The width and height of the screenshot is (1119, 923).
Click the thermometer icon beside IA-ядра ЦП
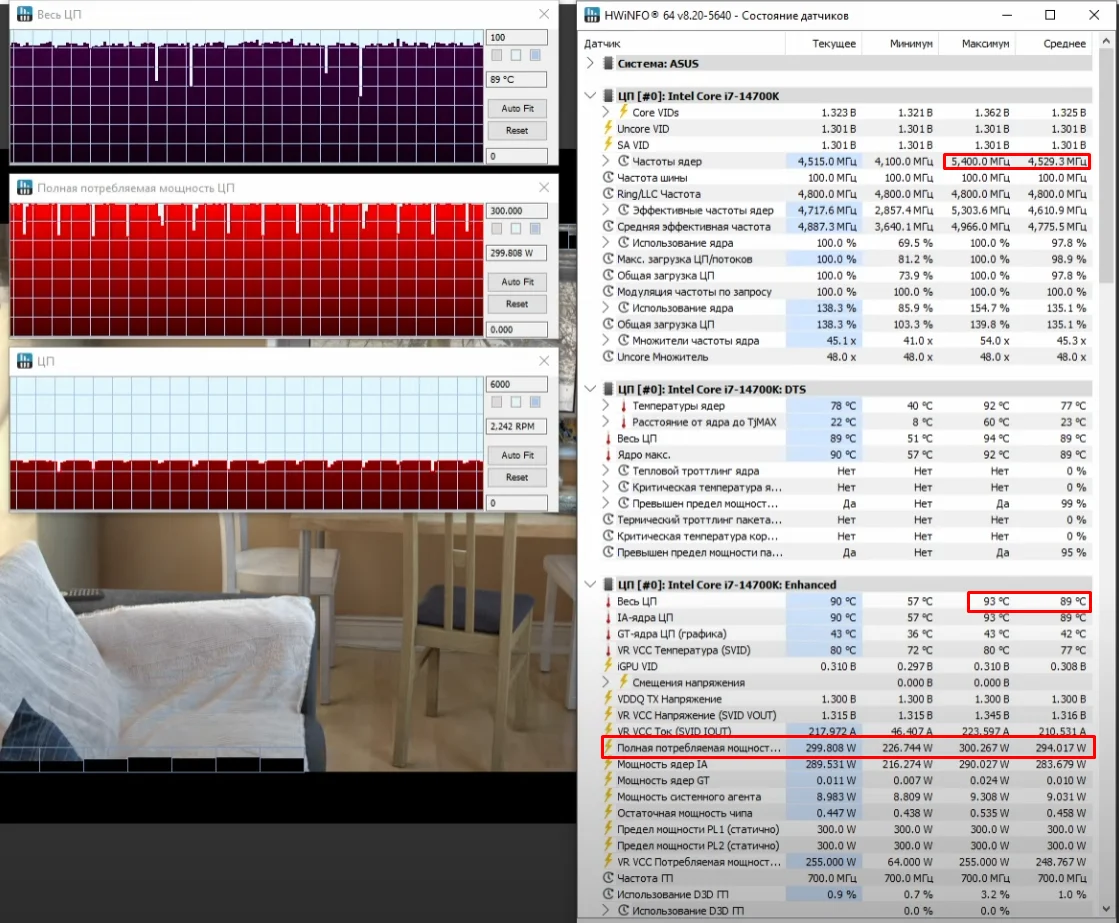pos(608,617)
